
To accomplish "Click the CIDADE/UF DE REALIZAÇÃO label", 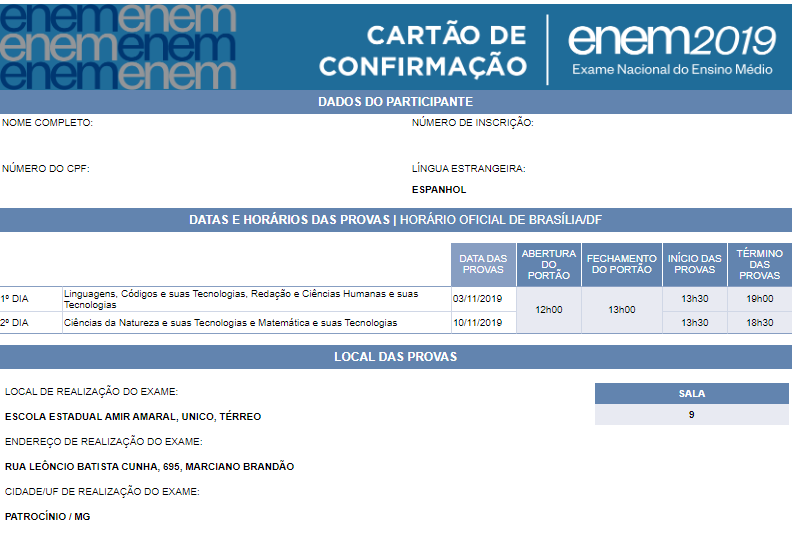I will 102,491.
